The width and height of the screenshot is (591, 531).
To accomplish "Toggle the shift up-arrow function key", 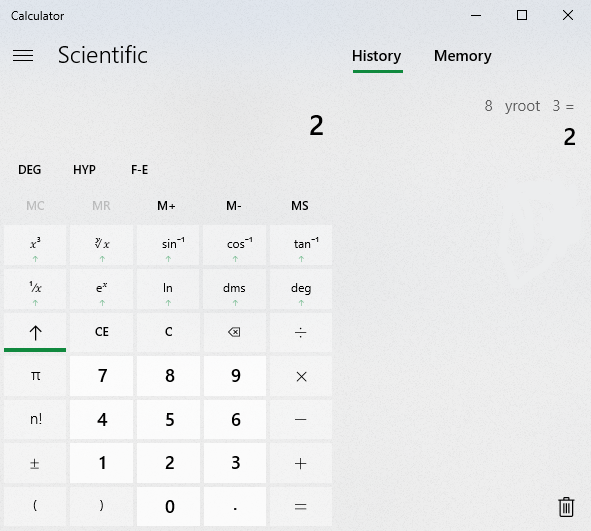I will tap(35, 332).
